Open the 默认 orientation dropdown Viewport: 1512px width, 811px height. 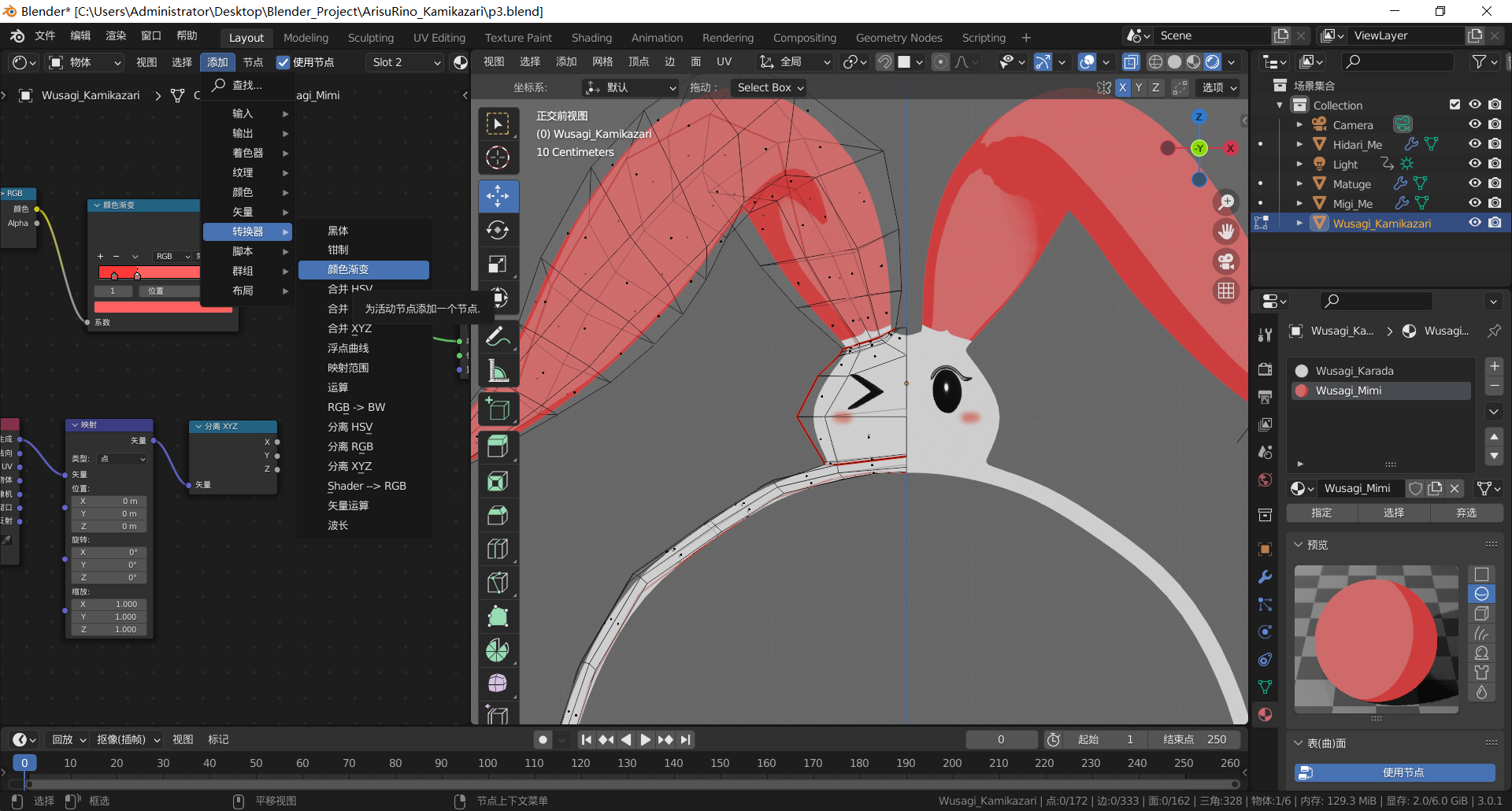(630, 87)
